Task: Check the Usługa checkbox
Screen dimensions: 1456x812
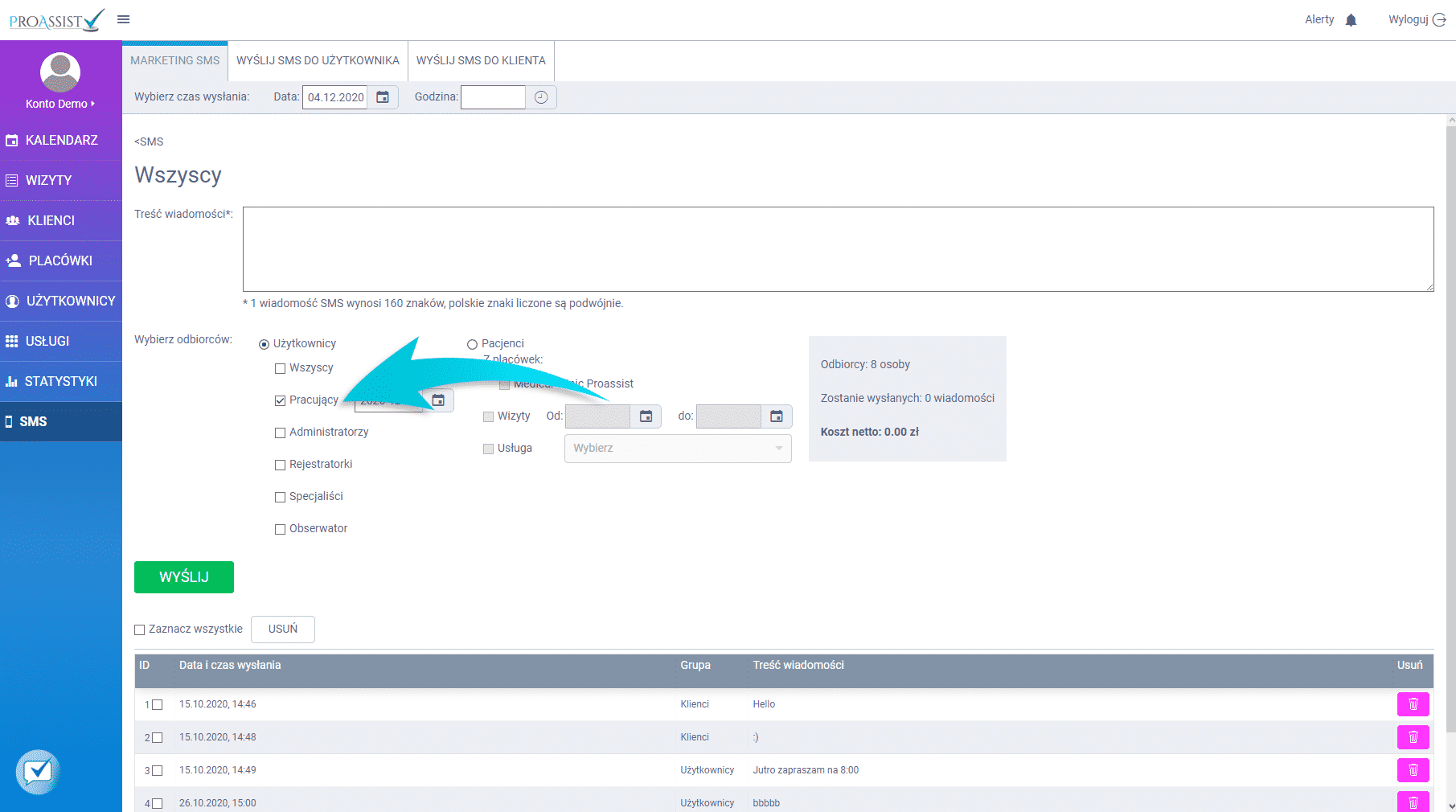Action: (488, 449)
